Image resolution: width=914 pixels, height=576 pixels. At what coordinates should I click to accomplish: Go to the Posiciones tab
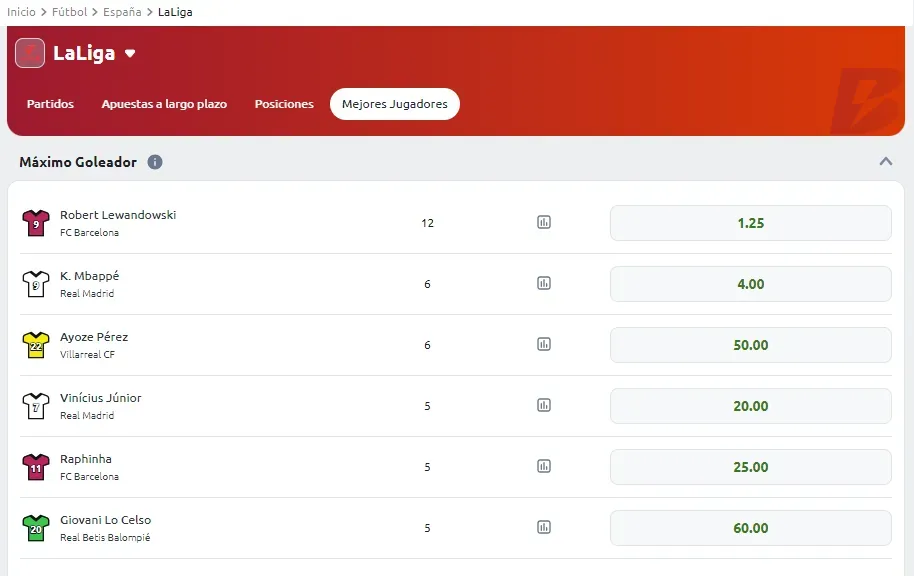point(284,104)
